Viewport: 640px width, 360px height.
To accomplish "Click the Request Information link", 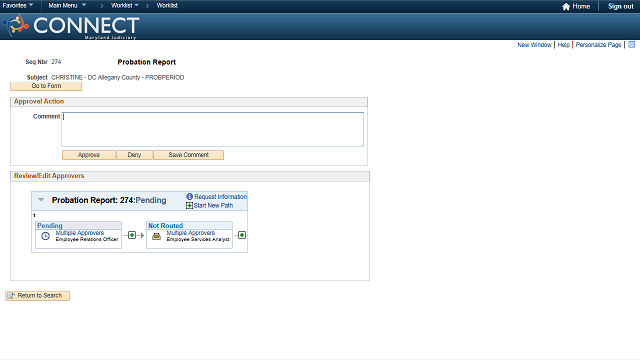I will click(x=220, y=196).
